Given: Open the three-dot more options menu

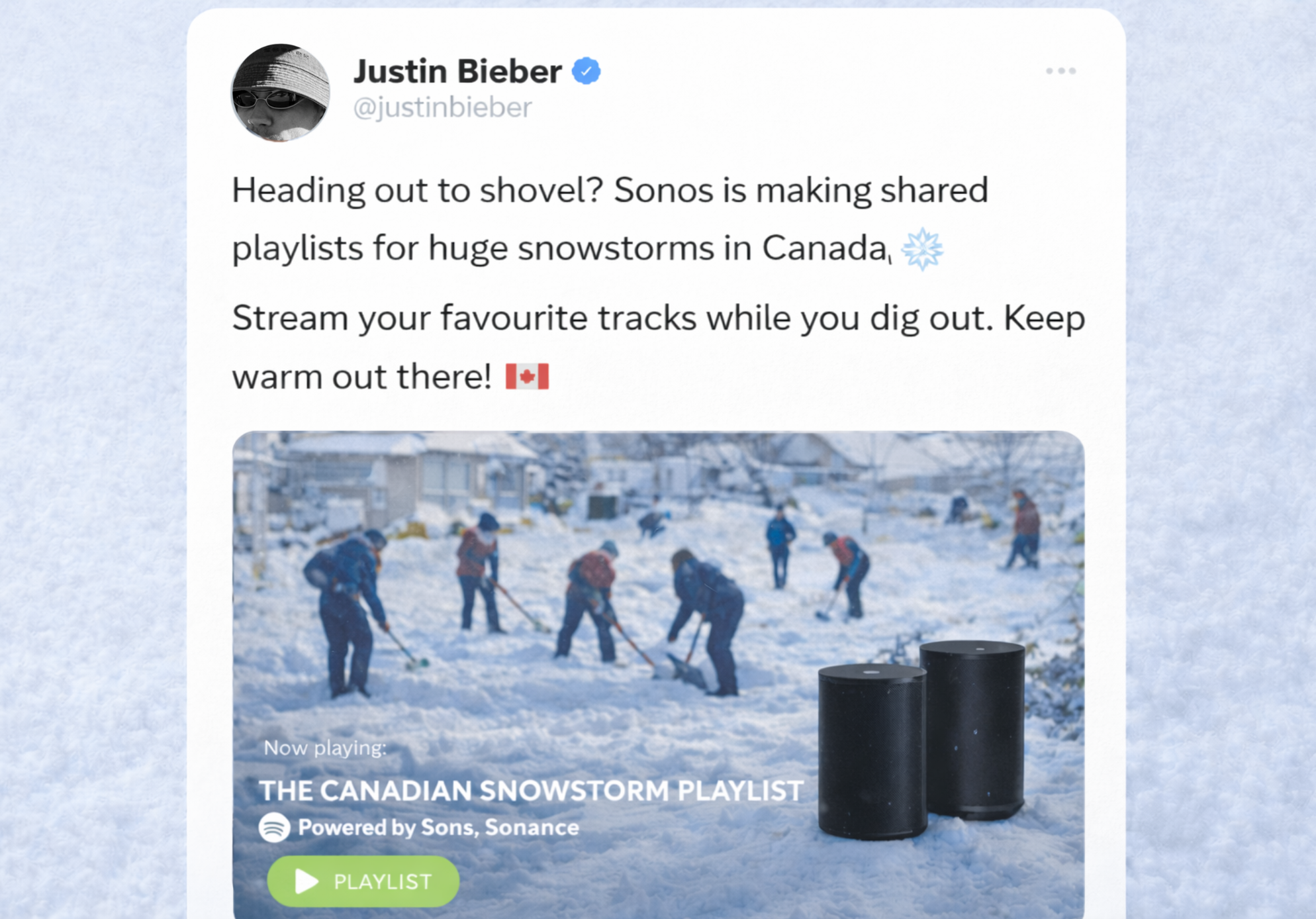Looking at the screenshot, I should (x=1060, y=71).
